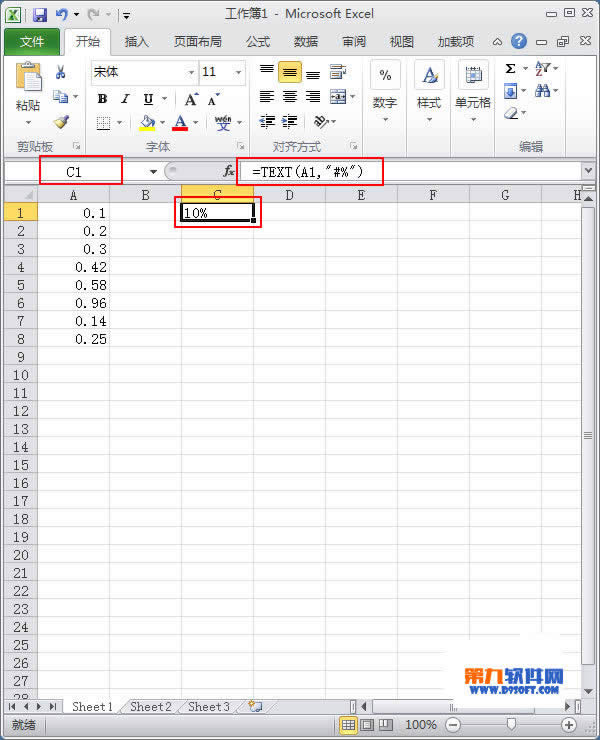Viewport: 600px width, 740px height.
Task: Select the Format Painter brush
Action: point(61,122)
